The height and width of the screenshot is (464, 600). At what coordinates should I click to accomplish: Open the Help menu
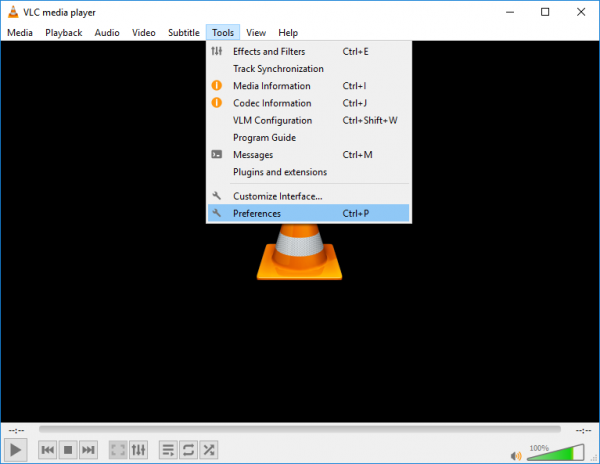coord(288,33)
